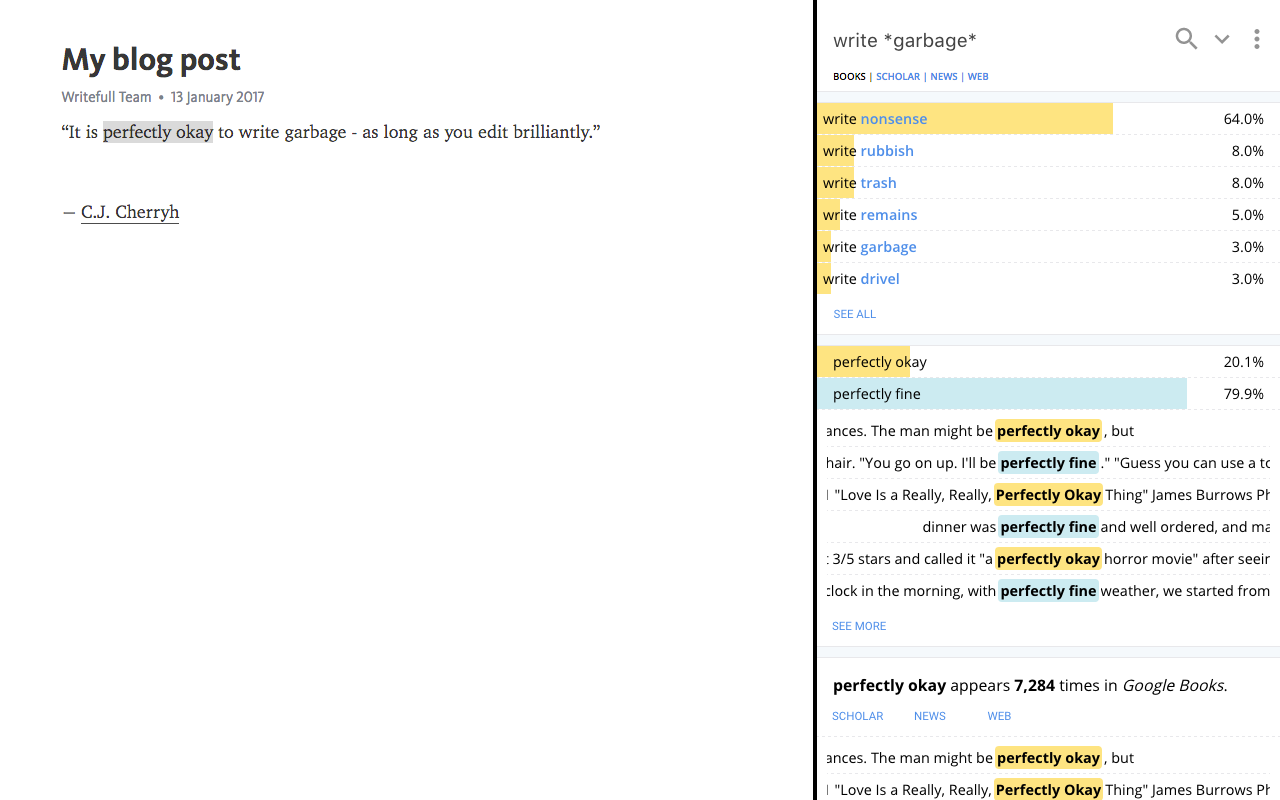The height and width of the screenshot is (800, 1280).
Task: Switch to the WEB source tab
Action: (978, 77)
